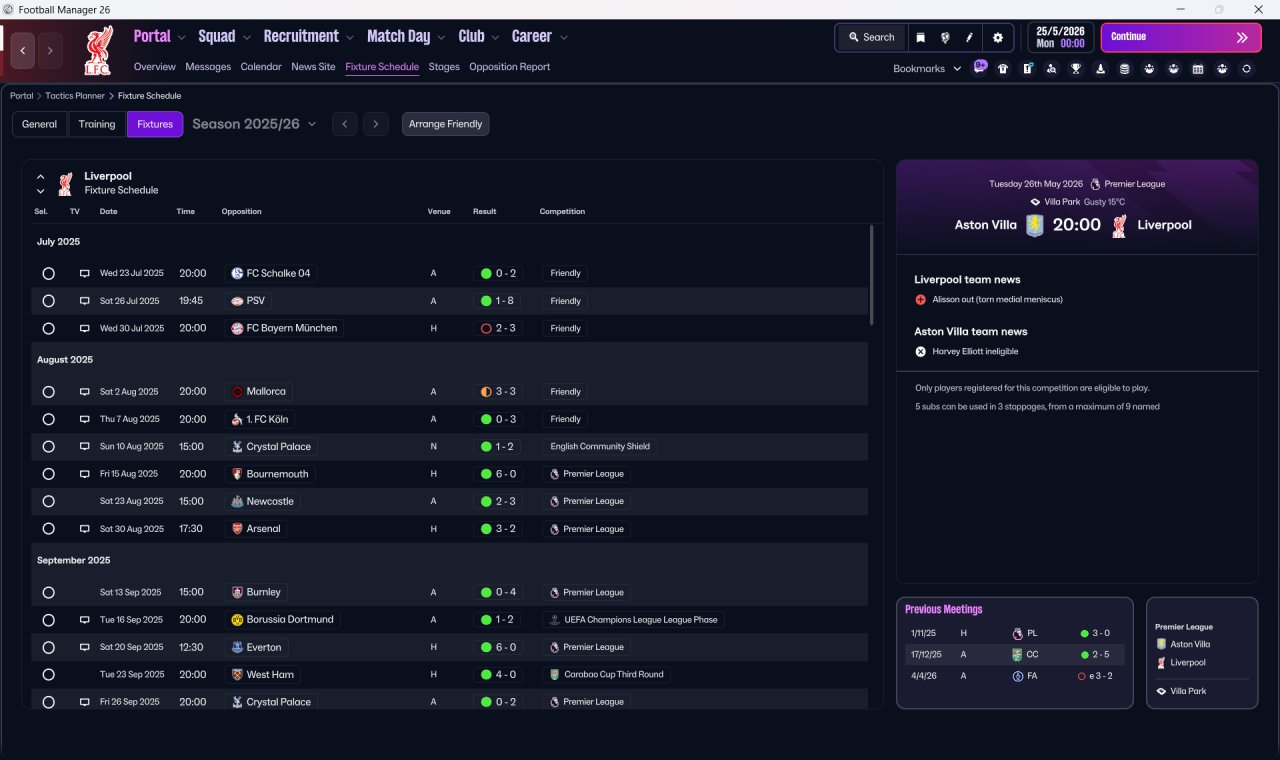Click the scouting magnifier person shortcut icon
Viewport: 1280px width, 760px height.
pos(1052,69)
